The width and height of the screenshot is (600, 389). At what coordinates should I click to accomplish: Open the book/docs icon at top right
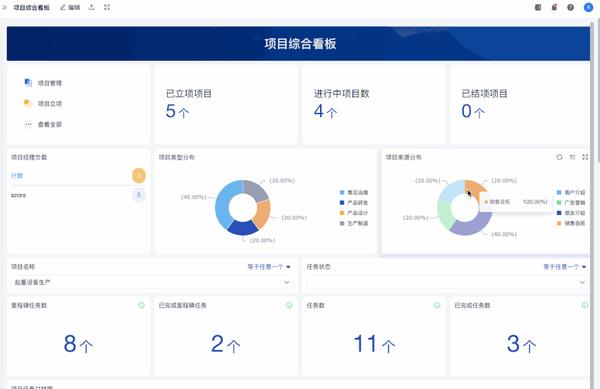point(538,7)
